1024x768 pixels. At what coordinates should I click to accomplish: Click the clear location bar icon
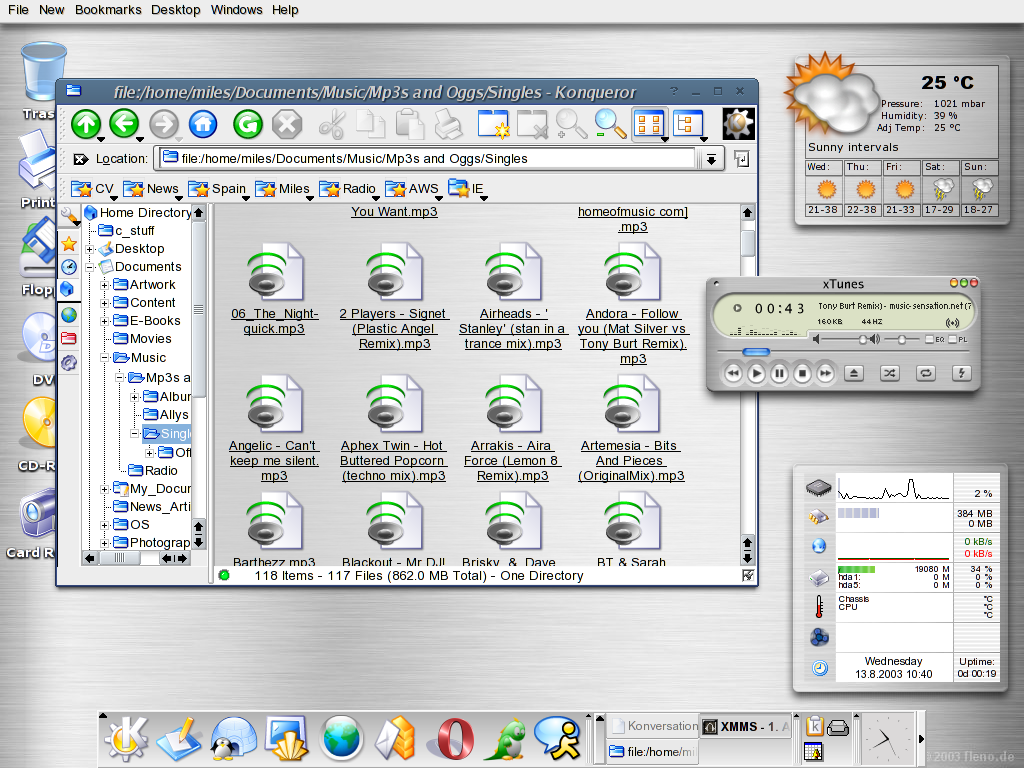click(80, 159)
